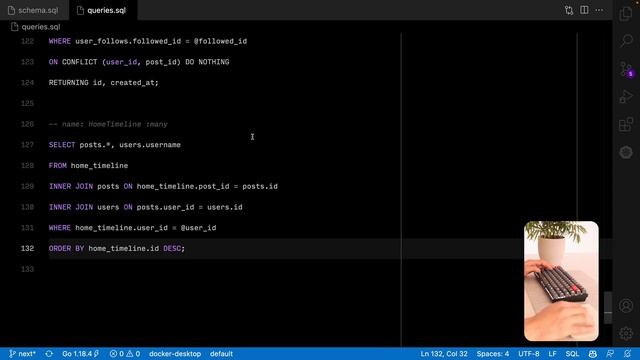Open the Explorer view icon
The width and height of the screenshot is (640, 360).
tap(626, 13)
